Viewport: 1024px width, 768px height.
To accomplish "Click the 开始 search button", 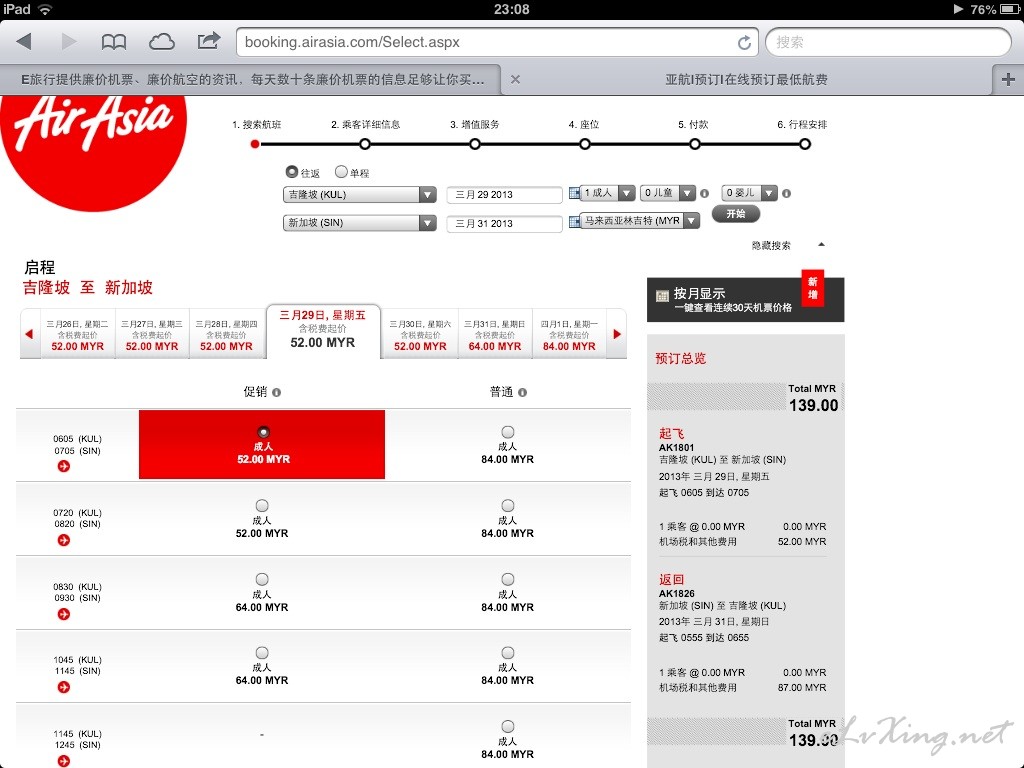I will [736, 214].
